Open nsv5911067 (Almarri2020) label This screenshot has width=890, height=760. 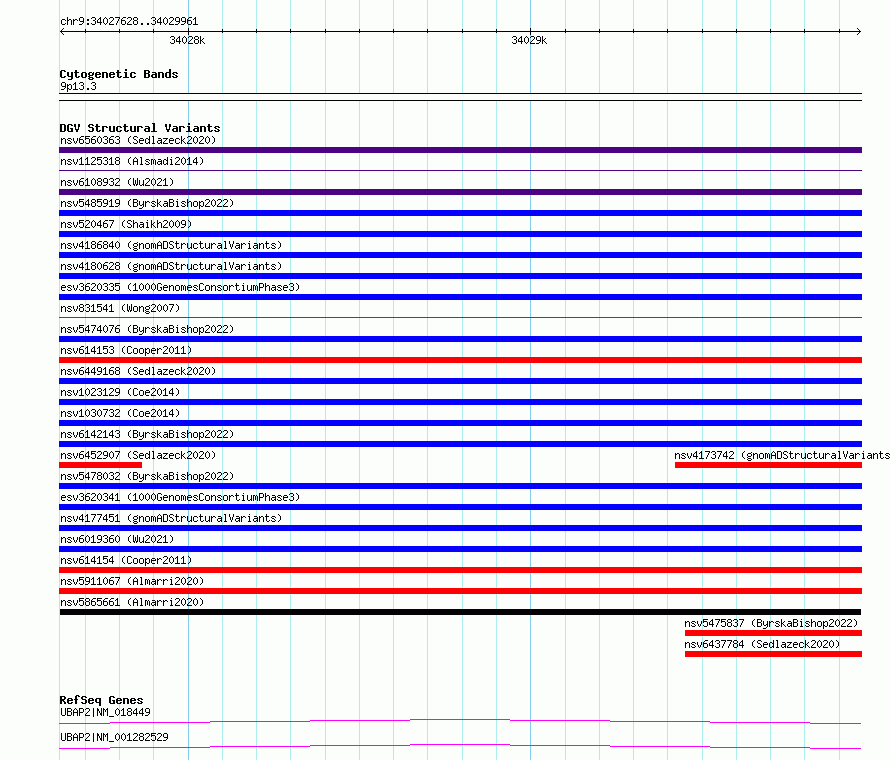132,581
